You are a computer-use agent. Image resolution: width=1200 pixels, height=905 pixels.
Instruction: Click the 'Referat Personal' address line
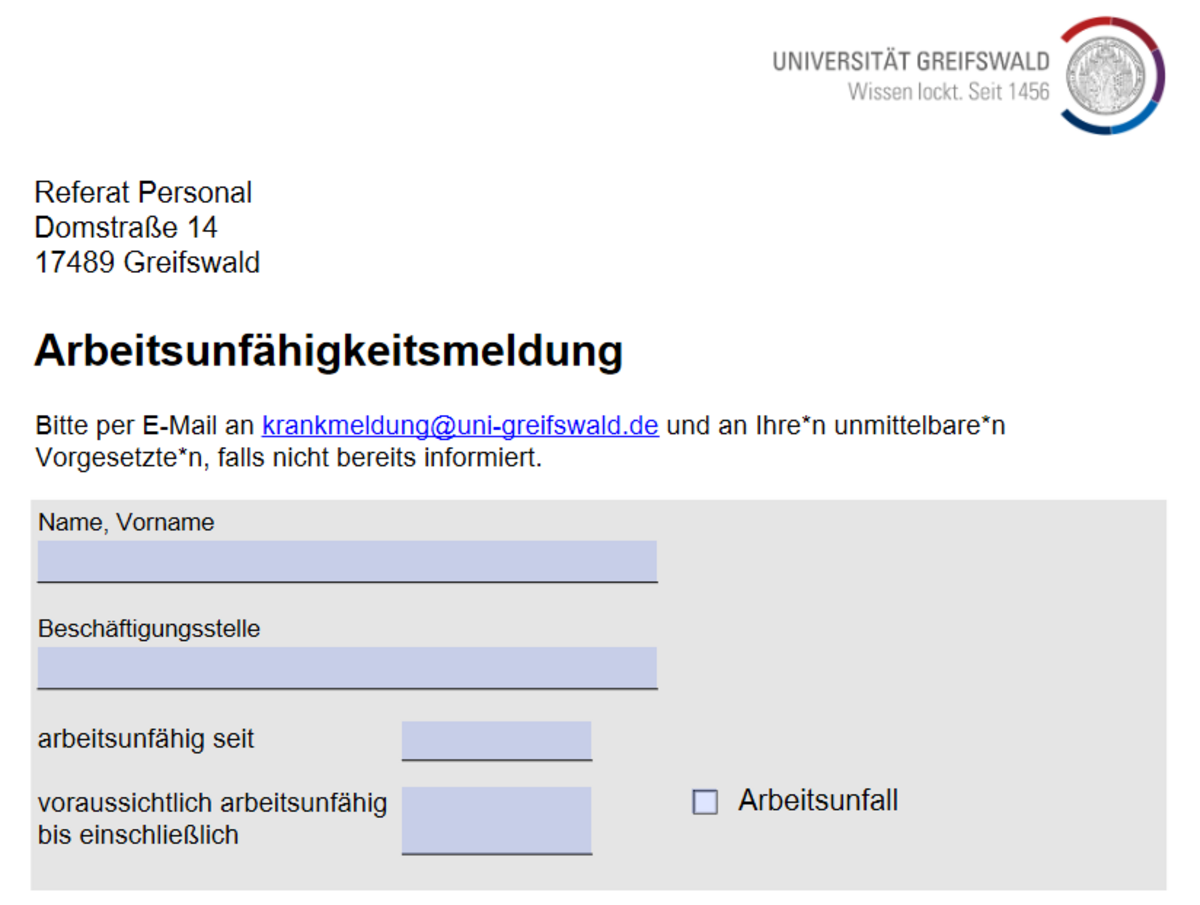[x=143, y=192]
